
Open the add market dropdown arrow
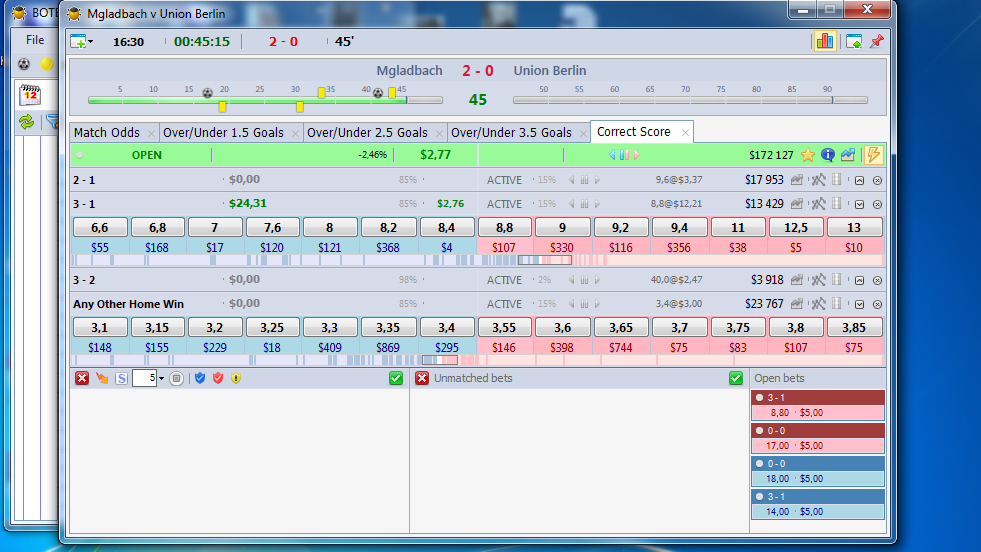91,42
